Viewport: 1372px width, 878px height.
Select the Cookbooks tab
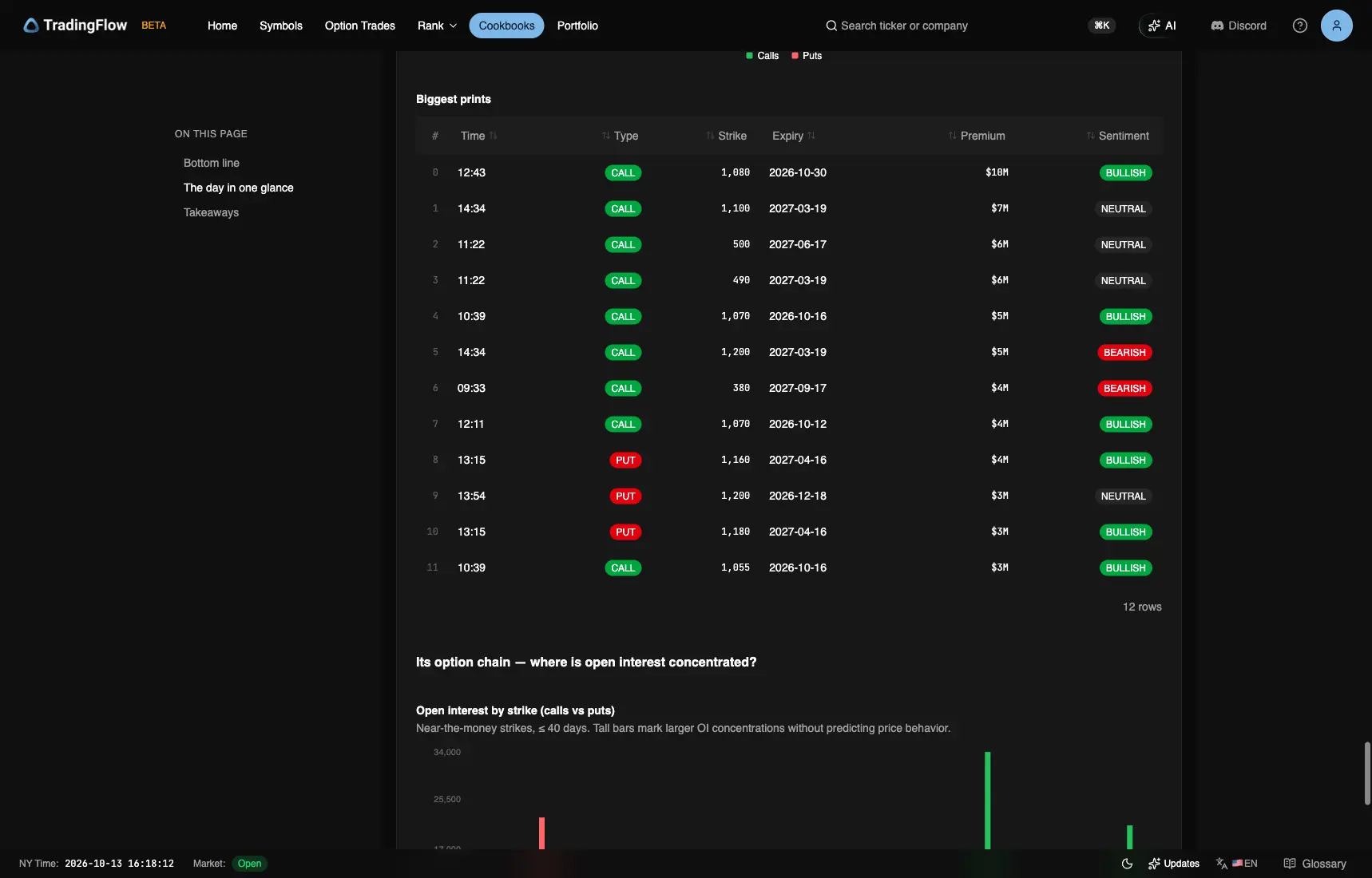click(x=506, y=26)
